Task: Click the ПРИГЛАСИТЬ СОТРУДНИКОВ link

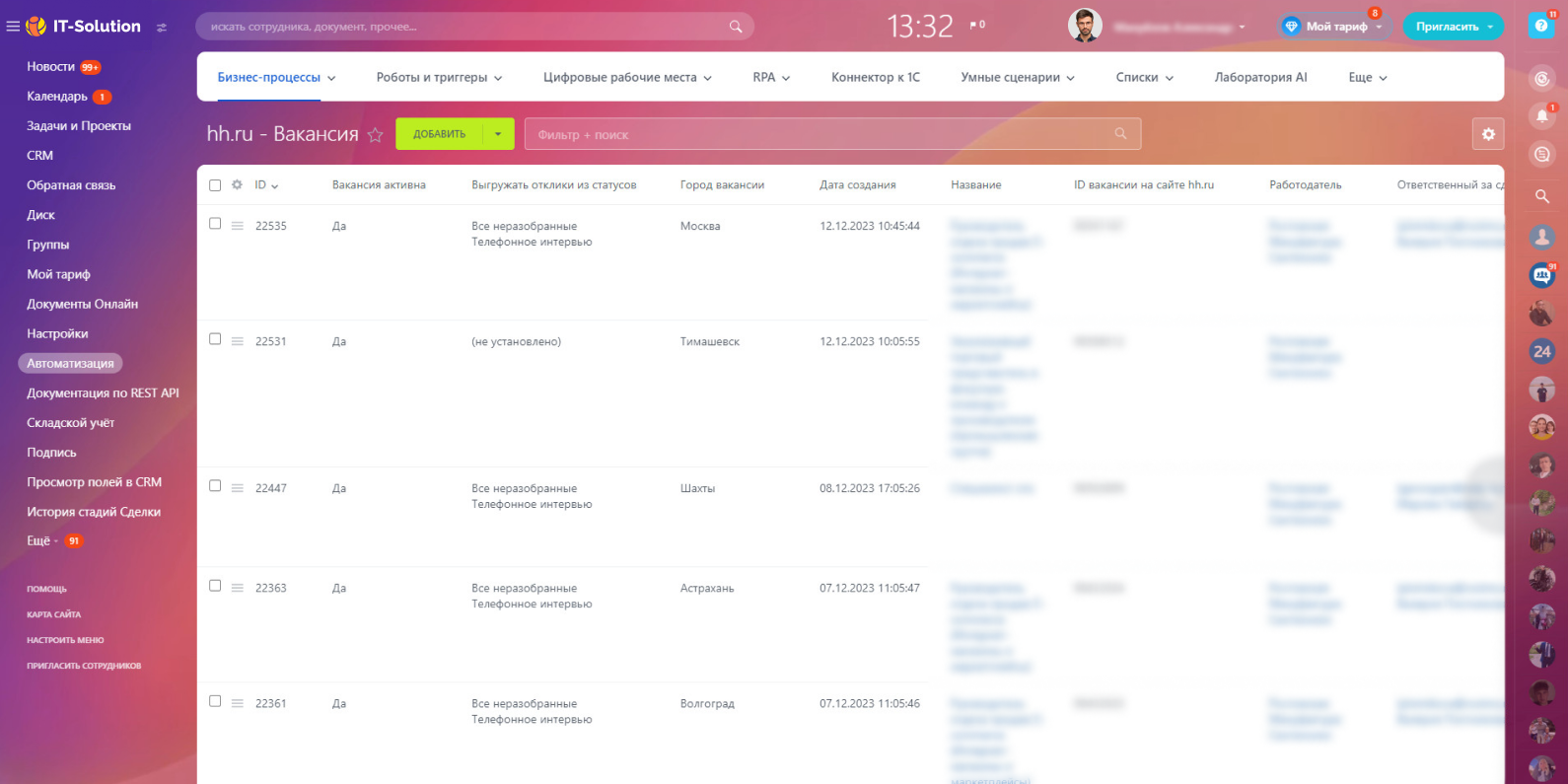Action: click(84, 666)
